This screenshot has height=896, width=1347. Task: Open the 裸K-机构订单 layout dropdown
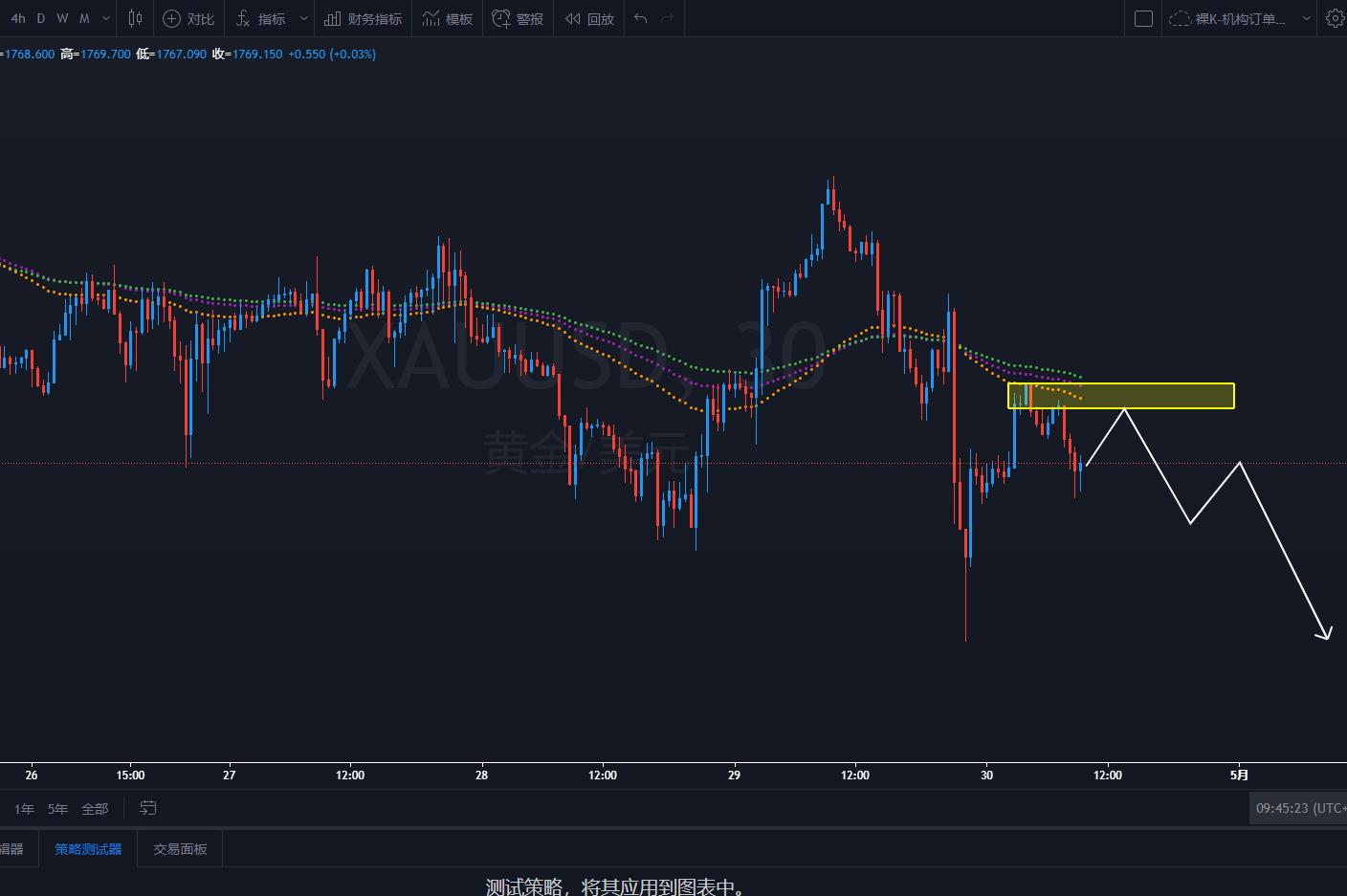[x=1239, y=18]
